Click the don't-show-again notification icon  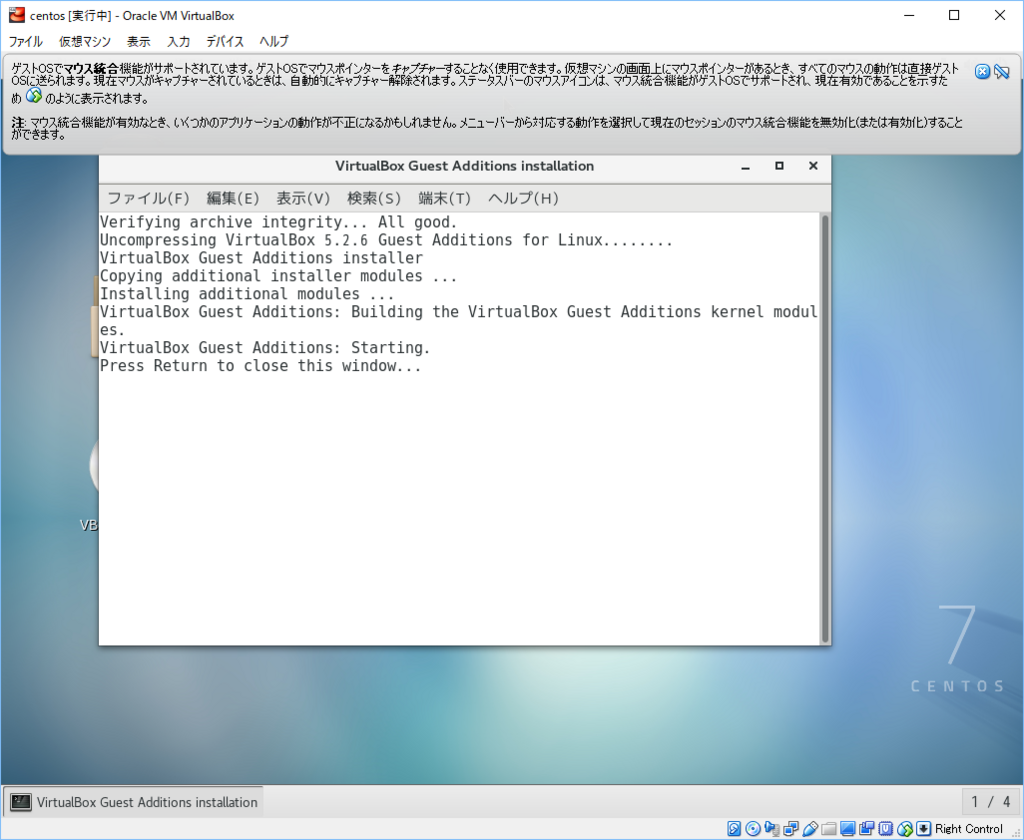pyautogui.click(x=1002, y=72)
